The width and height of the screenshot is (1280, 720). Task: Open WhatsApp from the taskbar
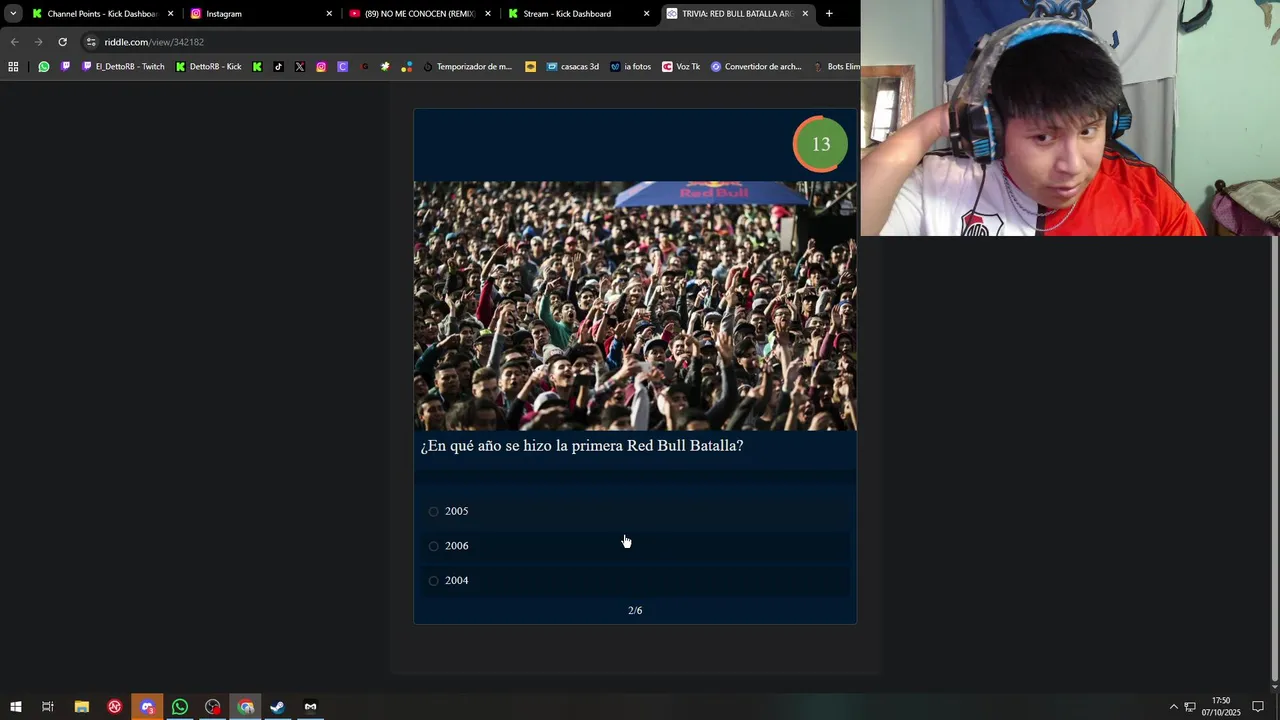180,707
